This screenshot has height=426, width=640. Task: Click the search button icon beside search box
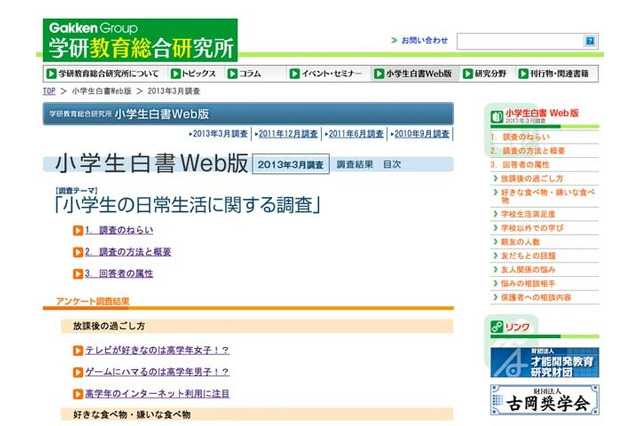590,41
